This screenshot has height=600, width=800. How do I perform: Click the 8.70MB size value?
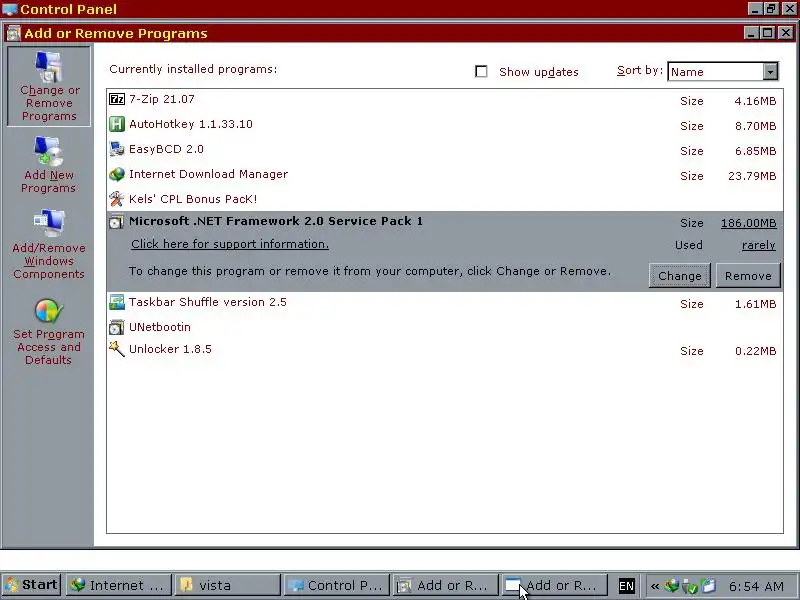click(x=755, y=126)
